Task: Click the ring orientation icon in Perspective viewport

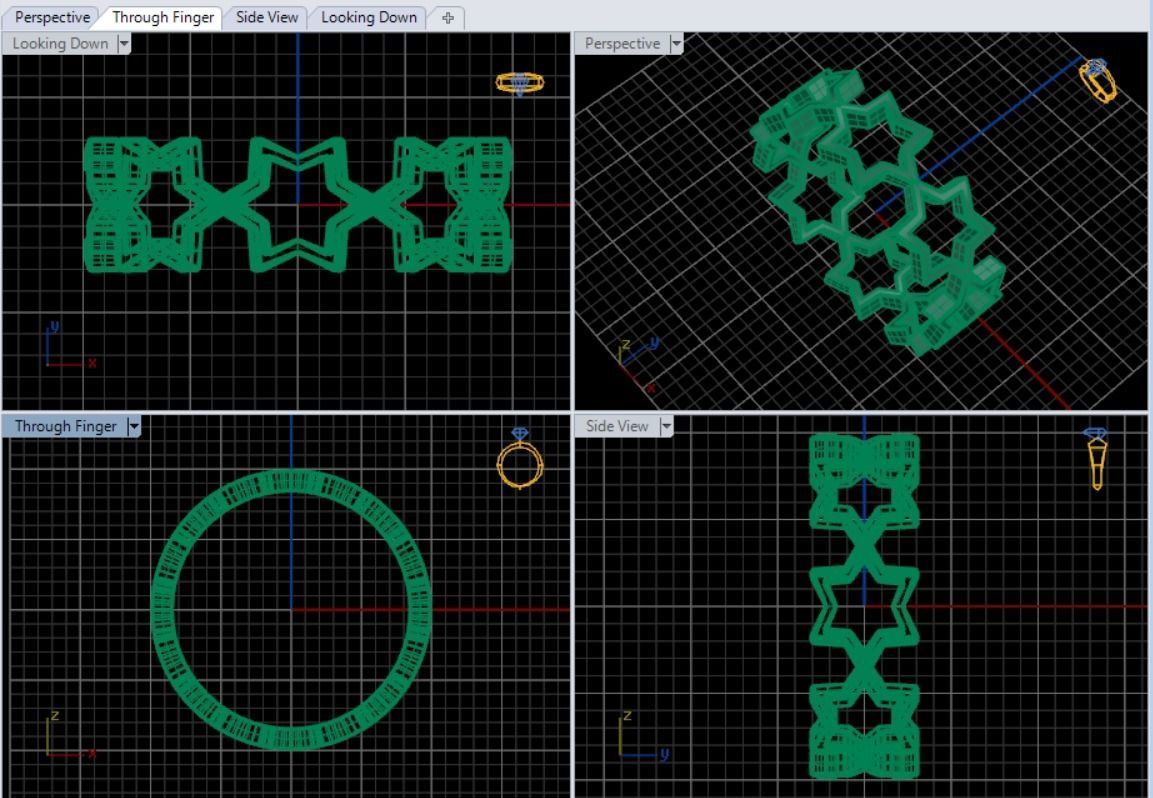Action: 1097,80
